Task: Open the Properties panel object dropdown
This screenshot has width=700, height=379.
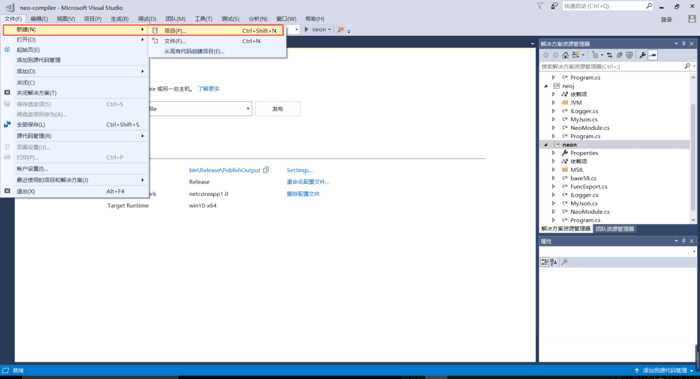Action: [x=694, y=252]
